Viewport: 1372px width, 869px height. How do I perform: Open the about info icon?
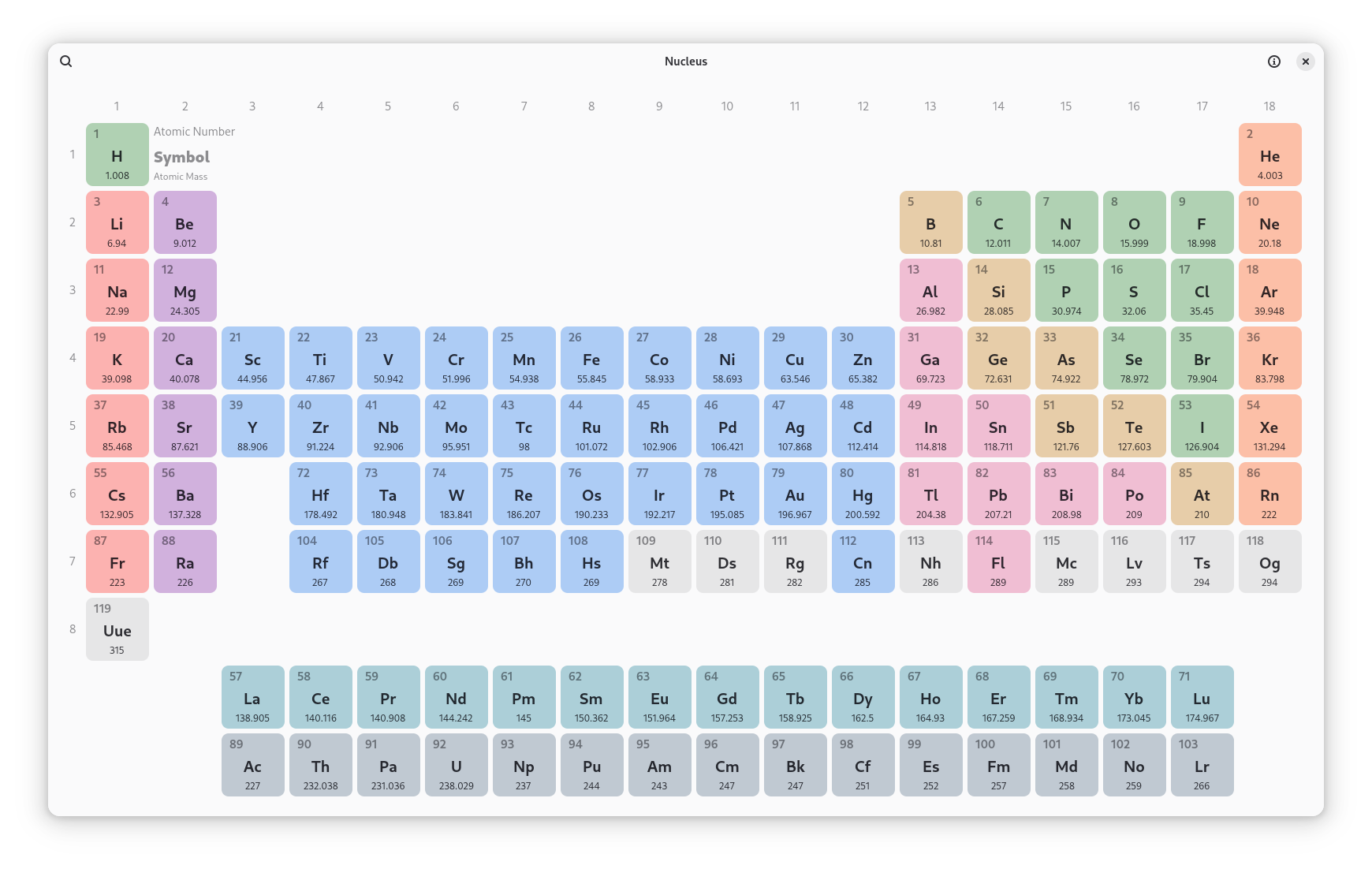[x=1274, y=62]
